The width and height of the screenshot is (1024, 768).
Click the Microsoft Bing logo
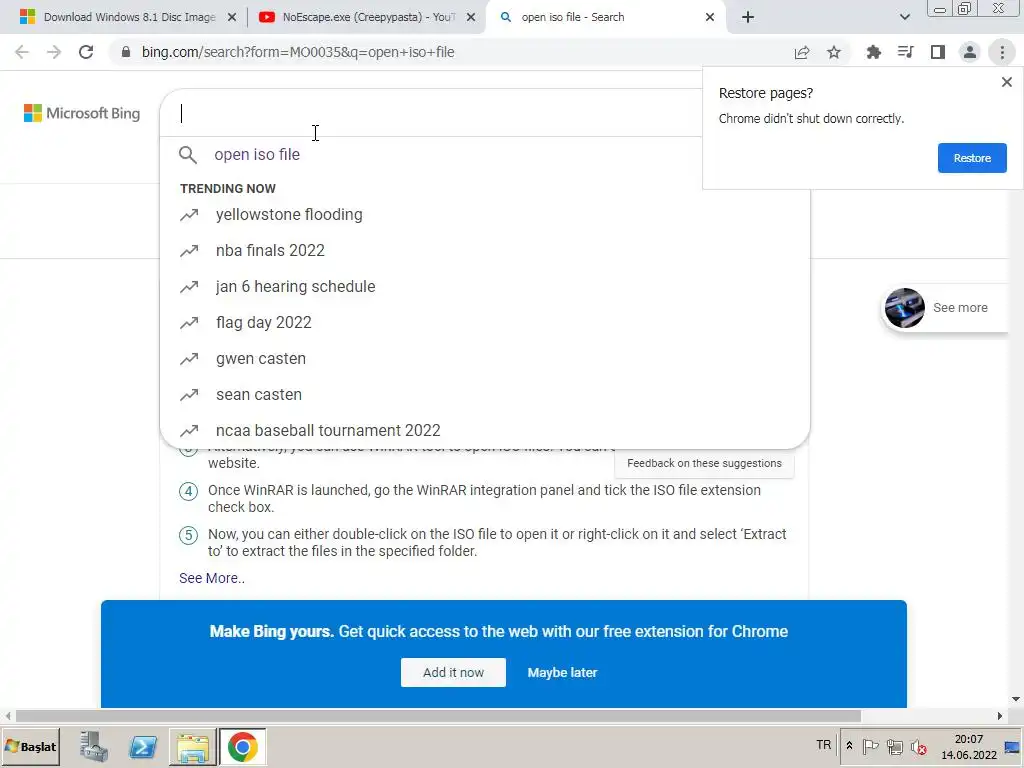point(82,113)
